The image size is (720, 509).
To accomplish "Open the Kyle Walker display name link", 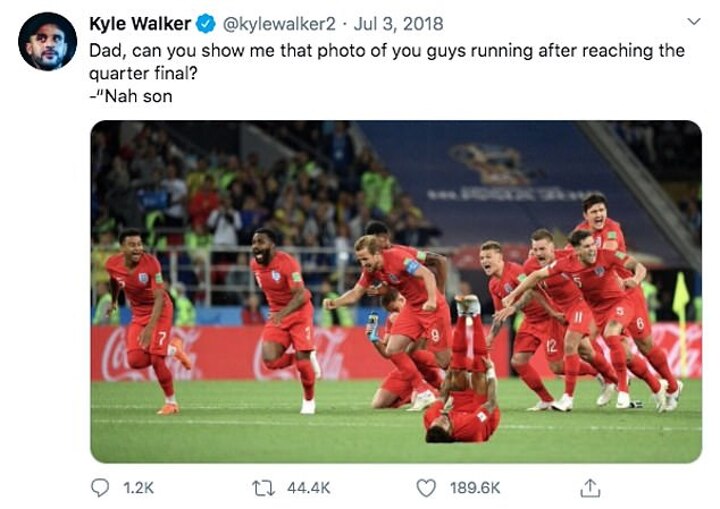I will (x=140, y=23).
